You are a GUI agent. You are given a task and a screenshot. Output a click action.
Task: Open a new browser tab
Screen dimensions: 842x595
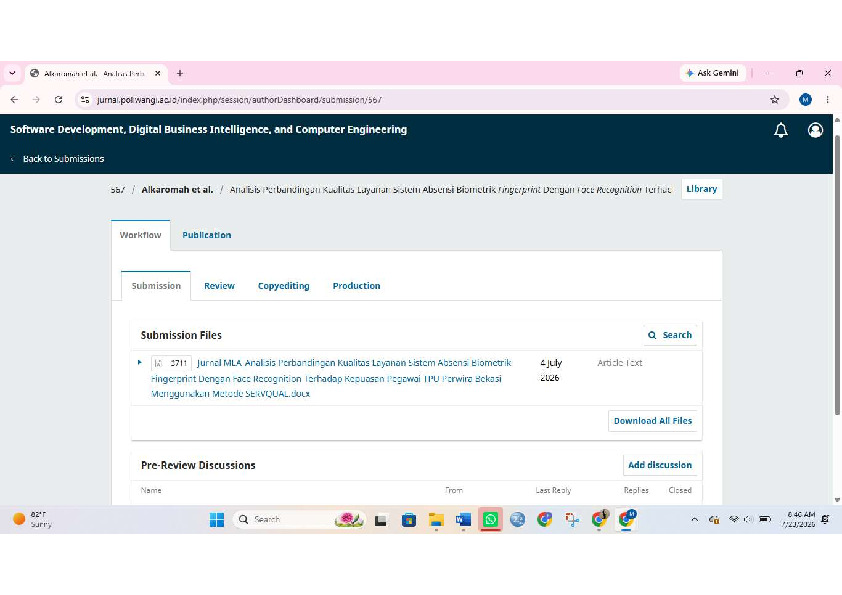tap(180, 73)
